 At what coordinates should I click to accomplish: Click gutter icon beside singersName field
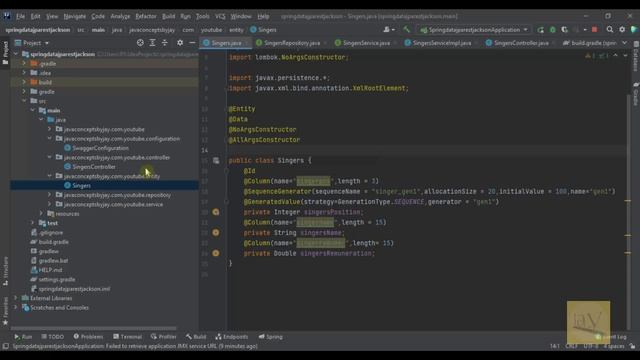point(216,232)
